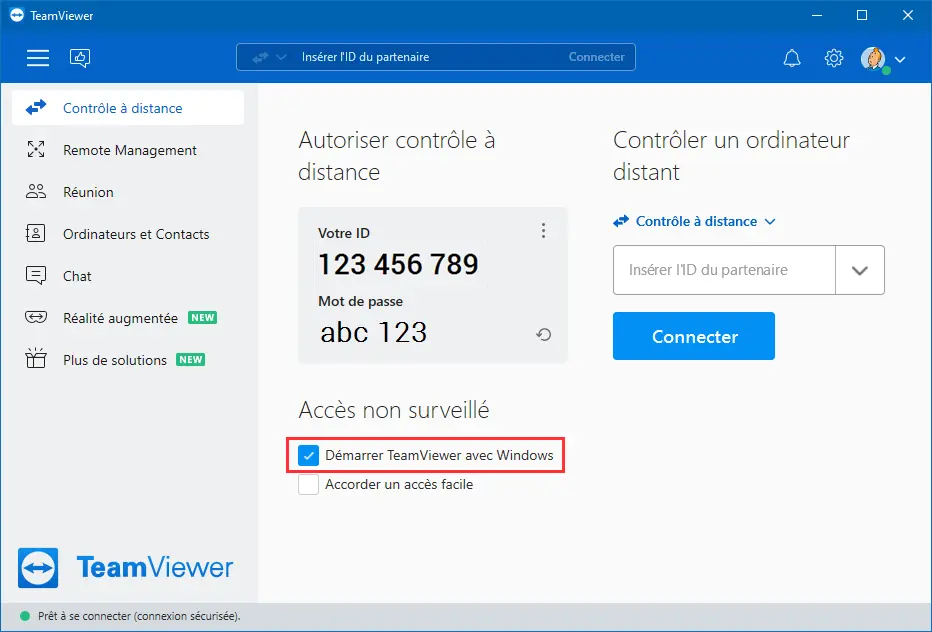Minimize the TeamViewer window
Image resolution: width=932 pixels, height=632 pixels.
(x=817, y=15)
